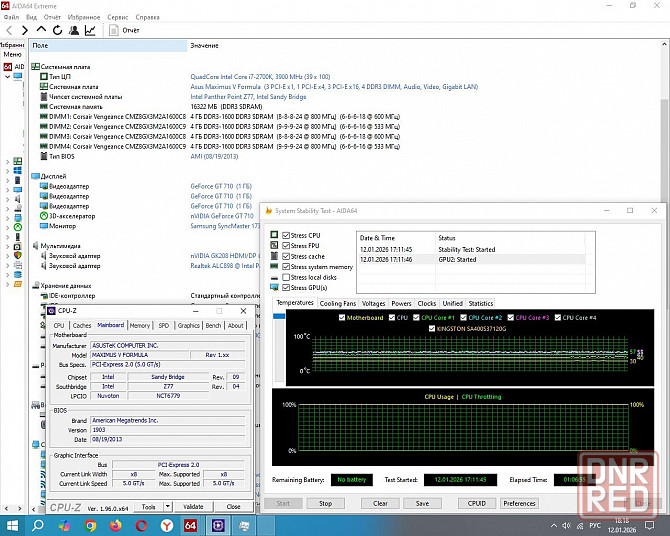Enable the Stress local disks checkbox
Viewport: 670px width, 536px height.
[286, 277]
